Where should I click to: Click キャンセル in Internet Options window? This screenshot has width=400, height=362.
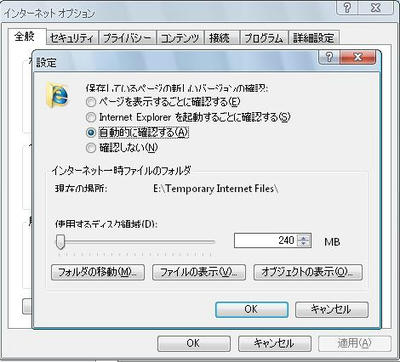pyautogui.click(x=274, y=343)
